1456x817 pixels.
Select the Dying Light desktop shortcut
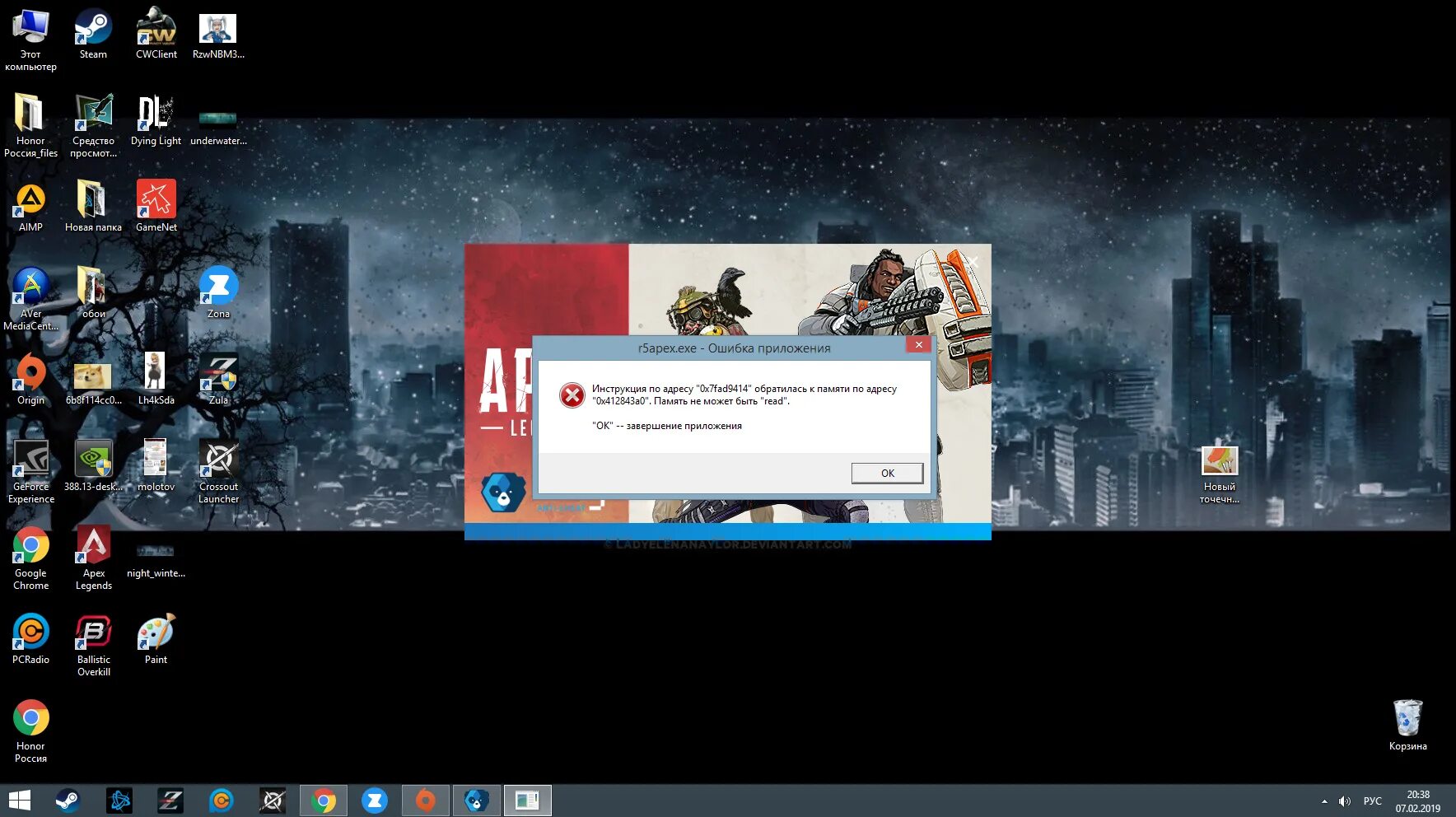156,120
